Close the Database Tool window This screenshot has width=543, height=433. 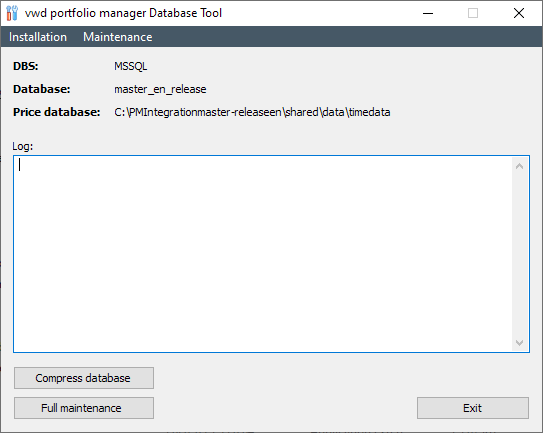[x=519, y=13]
